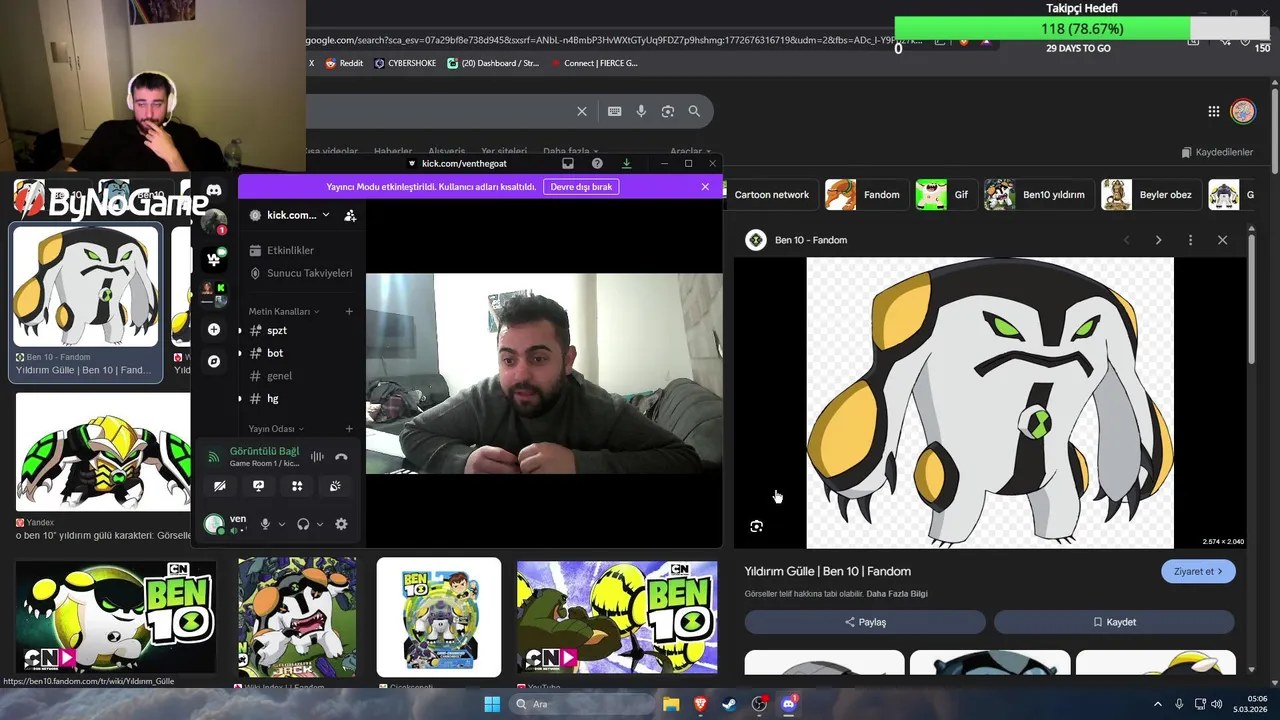Open Google Lens image search icon
Viewport: 1280px width, 720px height.
[668, 111]
